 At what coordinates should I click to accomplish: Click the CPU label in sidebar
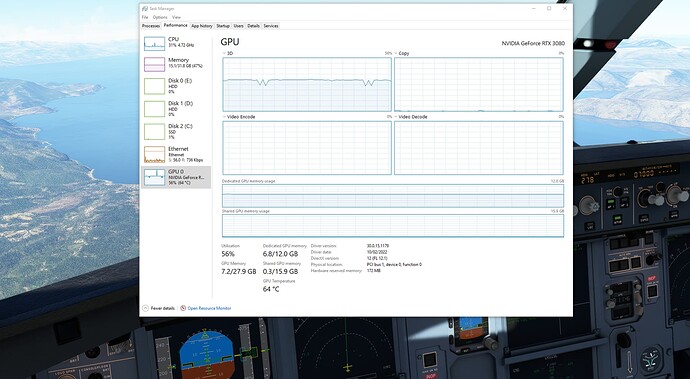pyautogui.click(x=173, y=39)
